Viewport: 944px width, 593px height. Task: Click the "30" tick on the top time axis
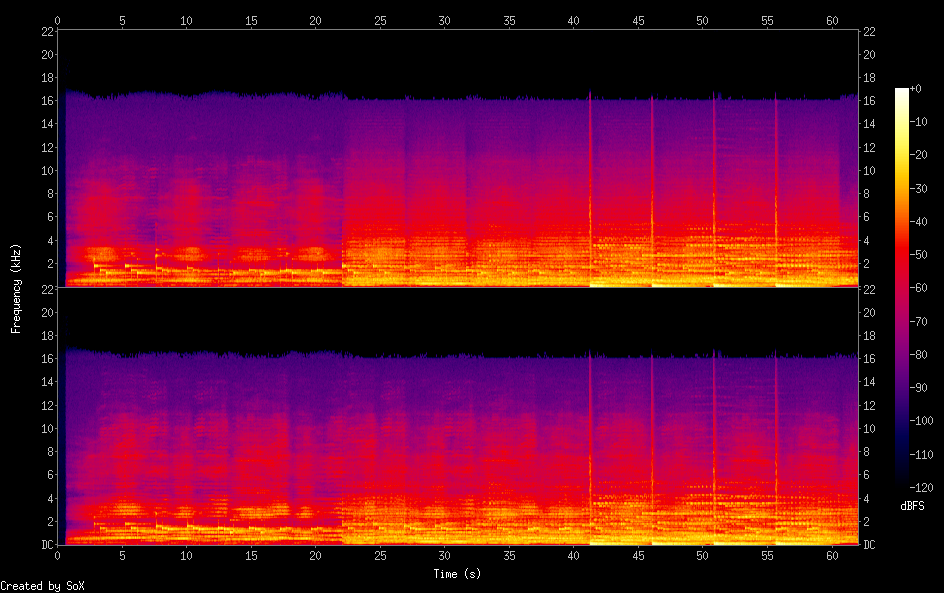tap(444, 20)
